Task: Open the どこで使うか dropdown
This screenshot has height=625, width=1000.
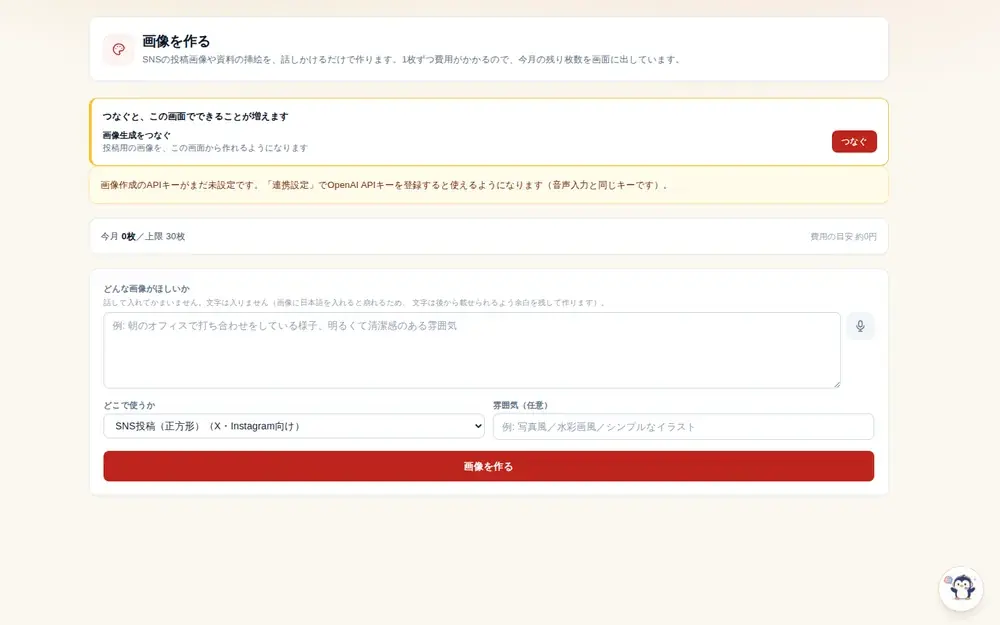Action: click(293, 426)
